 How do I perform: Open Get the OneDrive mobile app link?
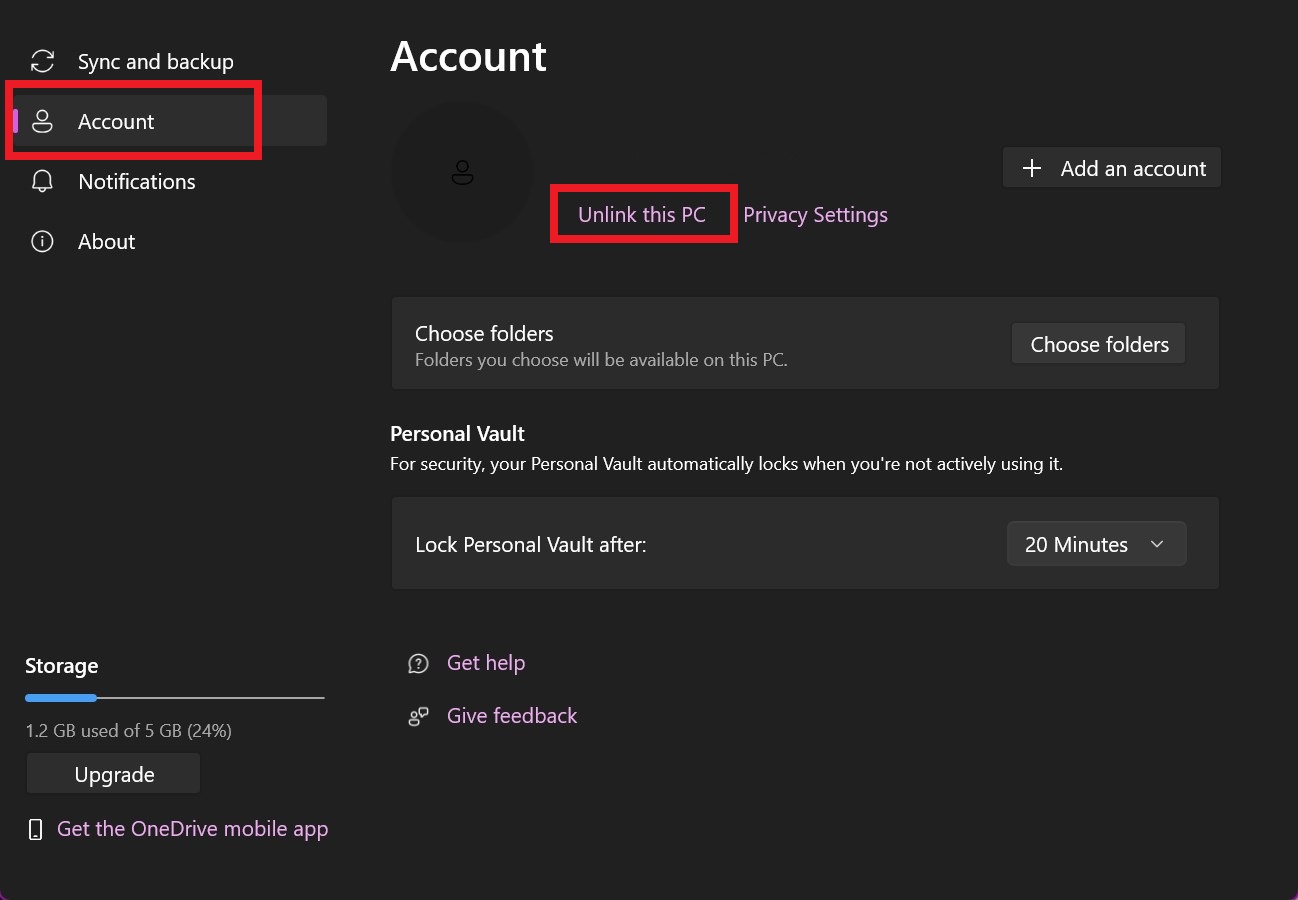[193, 829]
